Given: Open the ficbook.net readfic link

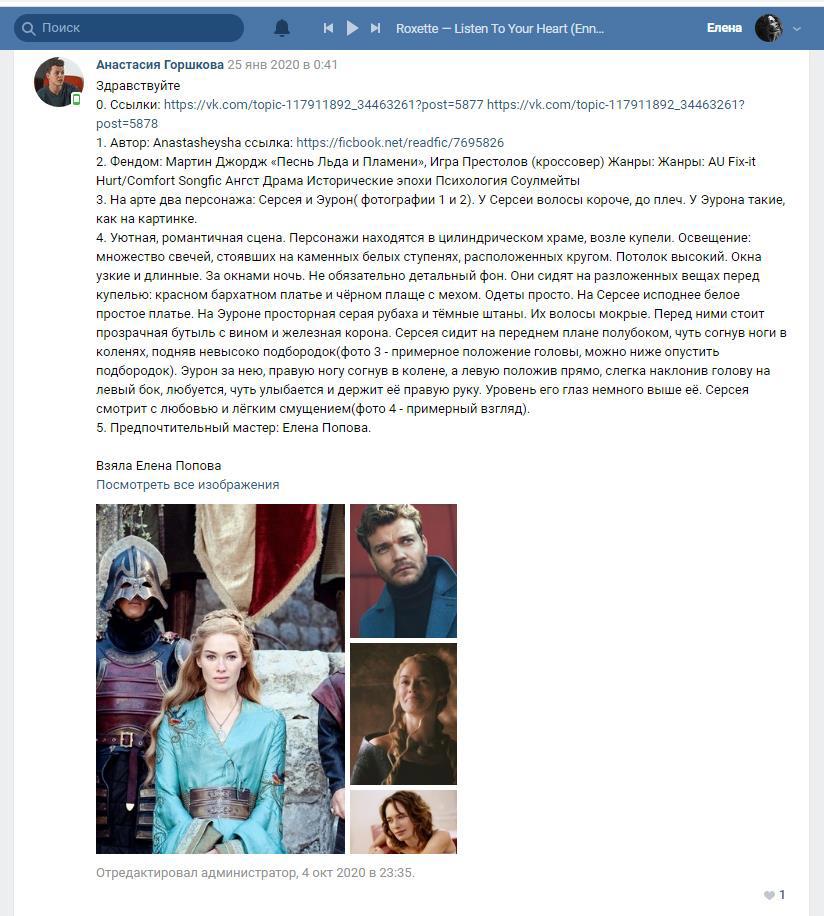Looking at the screenshot, I should (x=400, y=143).
